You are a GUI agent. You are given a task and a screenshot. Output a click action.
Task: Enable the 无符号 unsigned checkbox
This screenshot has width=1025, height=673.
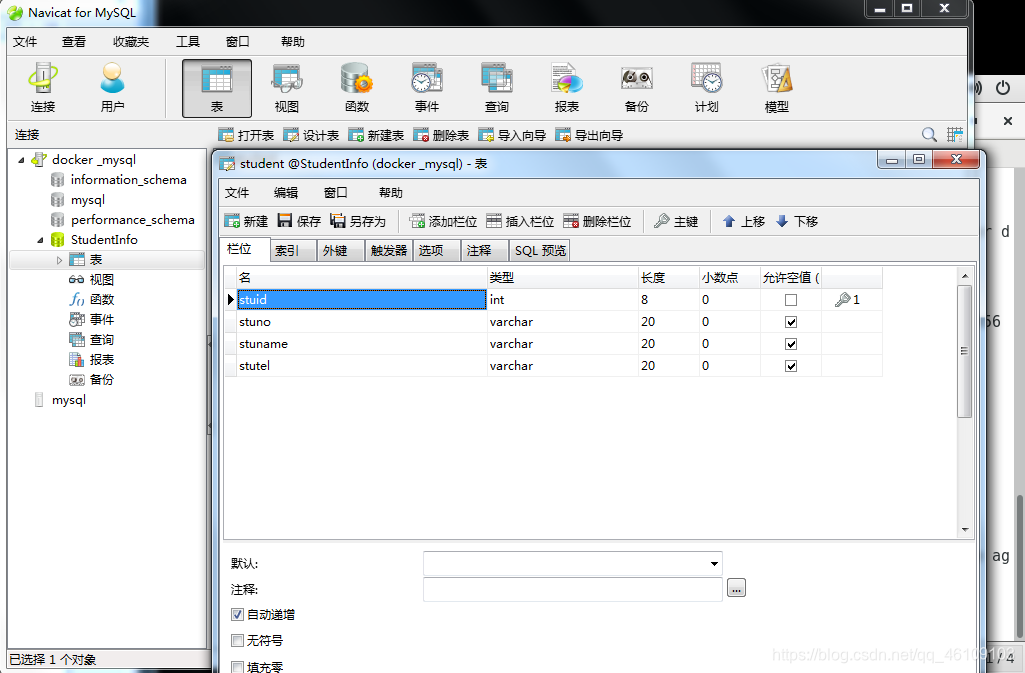[237, 640]
